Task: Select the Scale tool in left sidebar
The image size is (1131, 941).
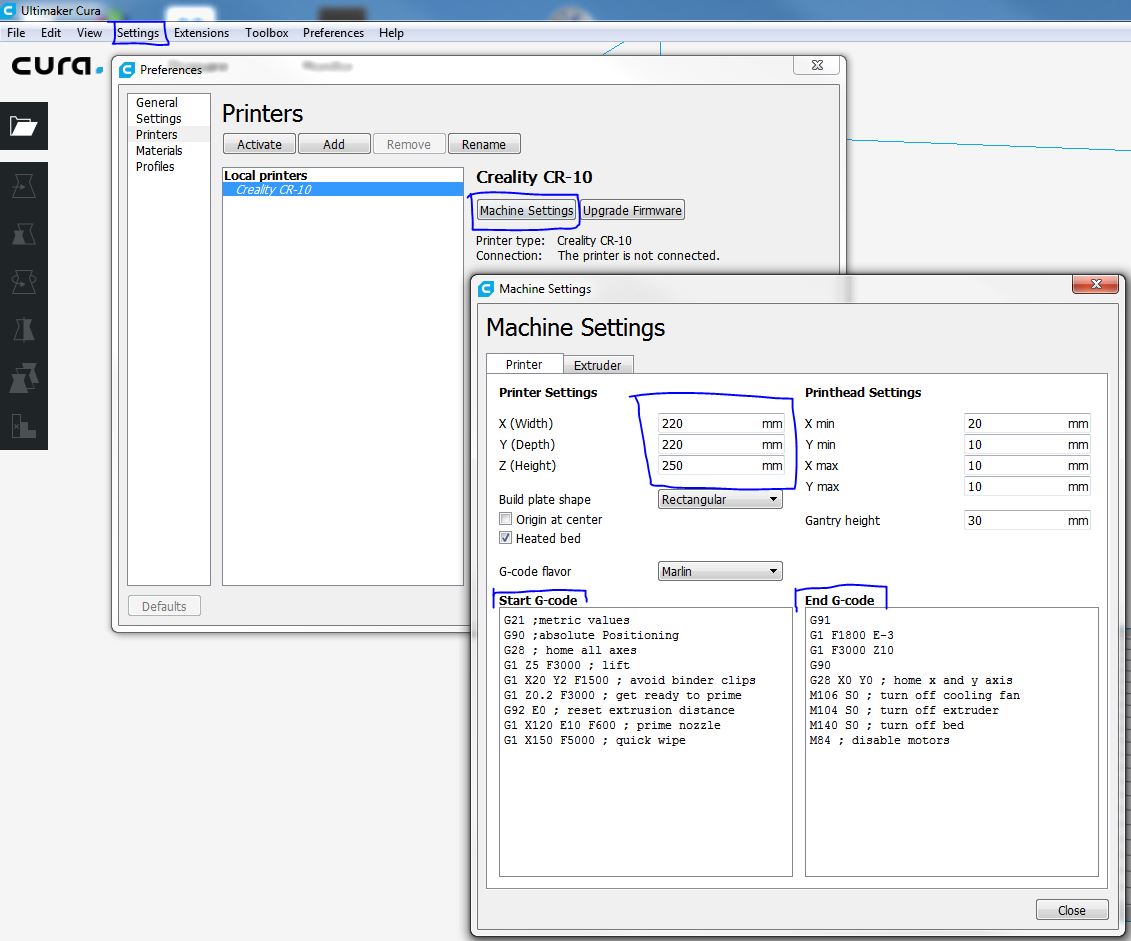Action: [23, 234]
